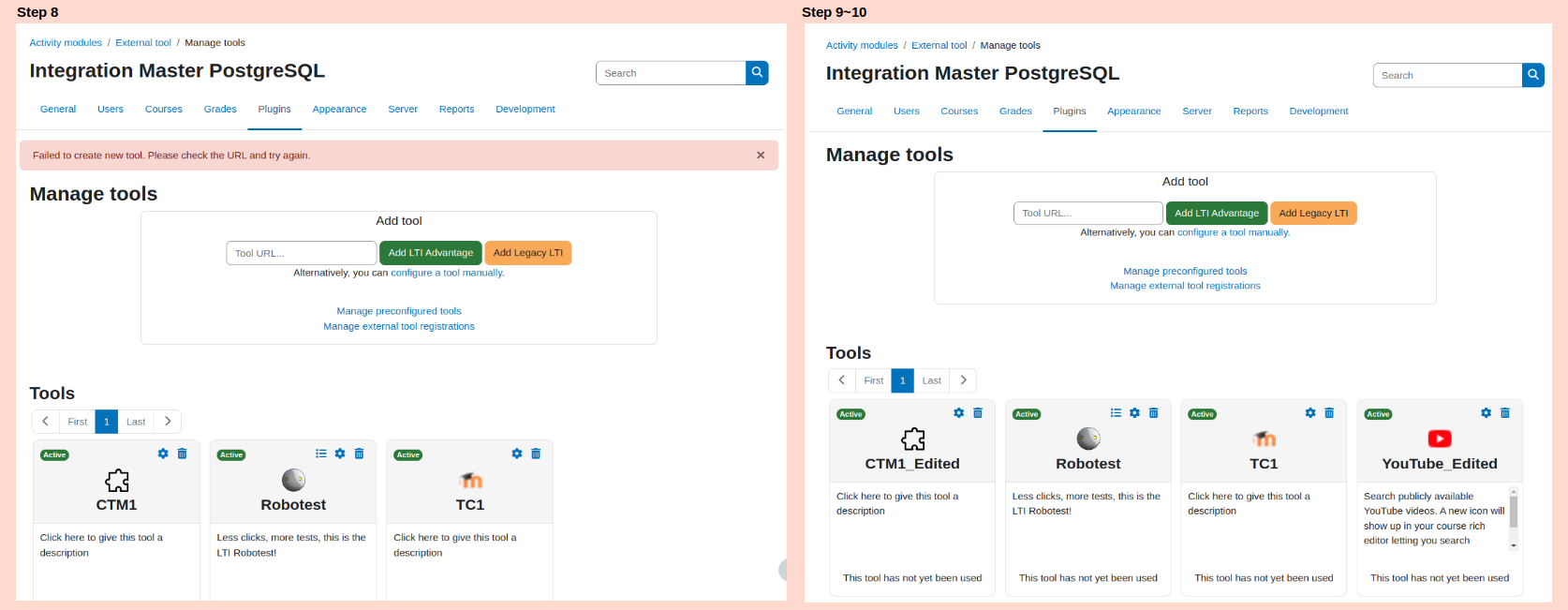Viewport: 1568px width, 610px height.
Task: Open settings gear on CTM1_Edited card
Action: pyautogui.click(x=959, y=413)
